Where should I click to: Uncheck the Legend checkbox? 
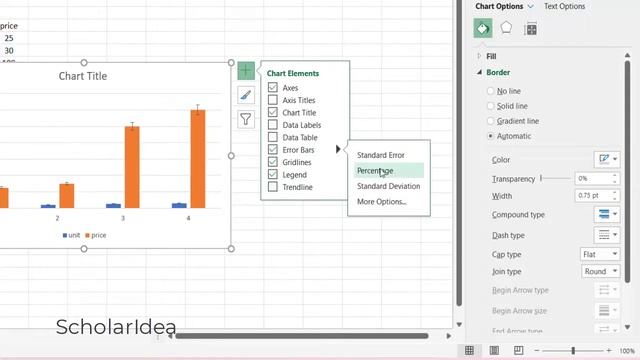pyautogui.click(x=273, y=174)
